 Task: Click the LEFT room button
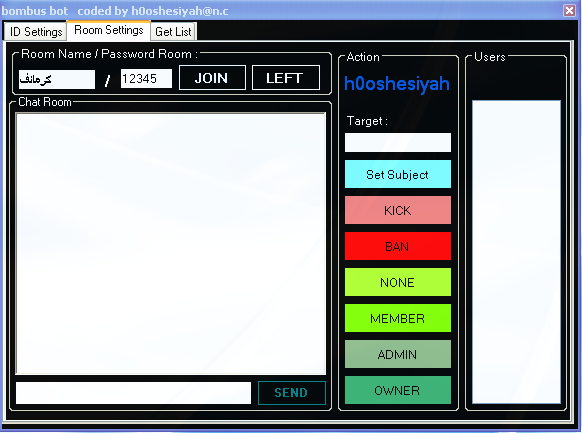click(x=285, y=78)
